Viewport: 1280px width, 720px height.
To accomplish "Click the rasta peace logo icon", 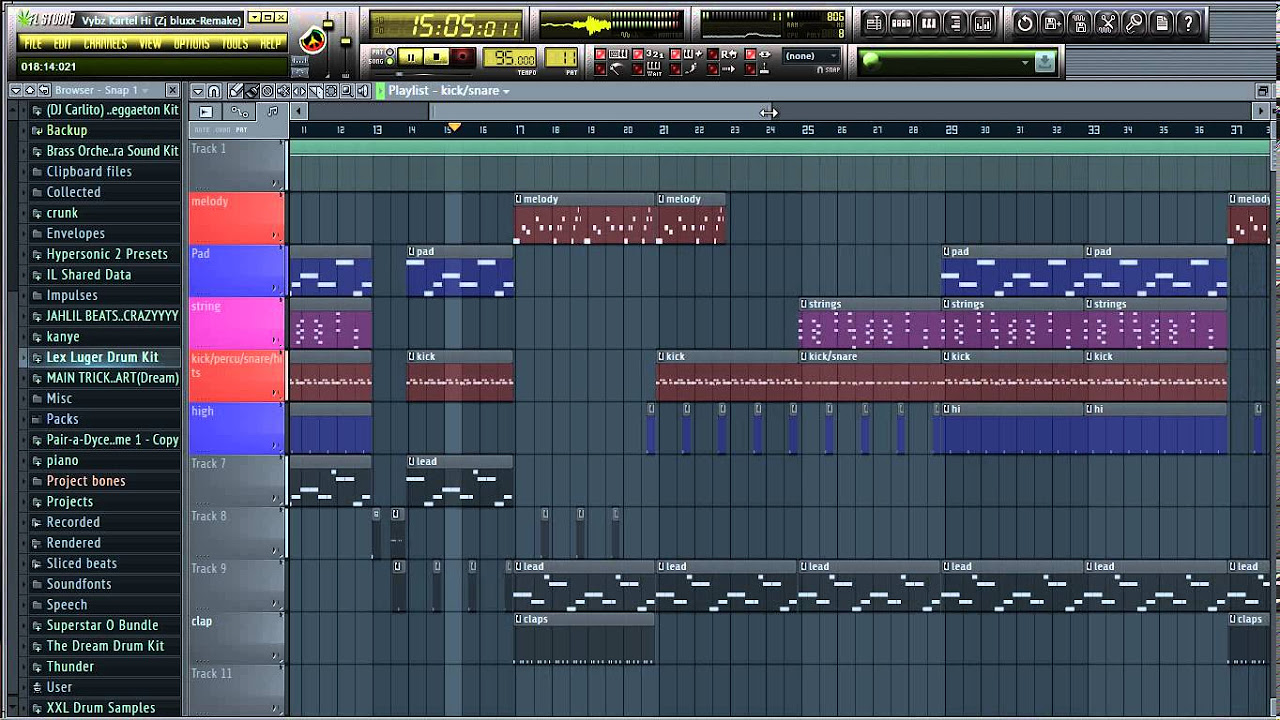I will 313,41.
